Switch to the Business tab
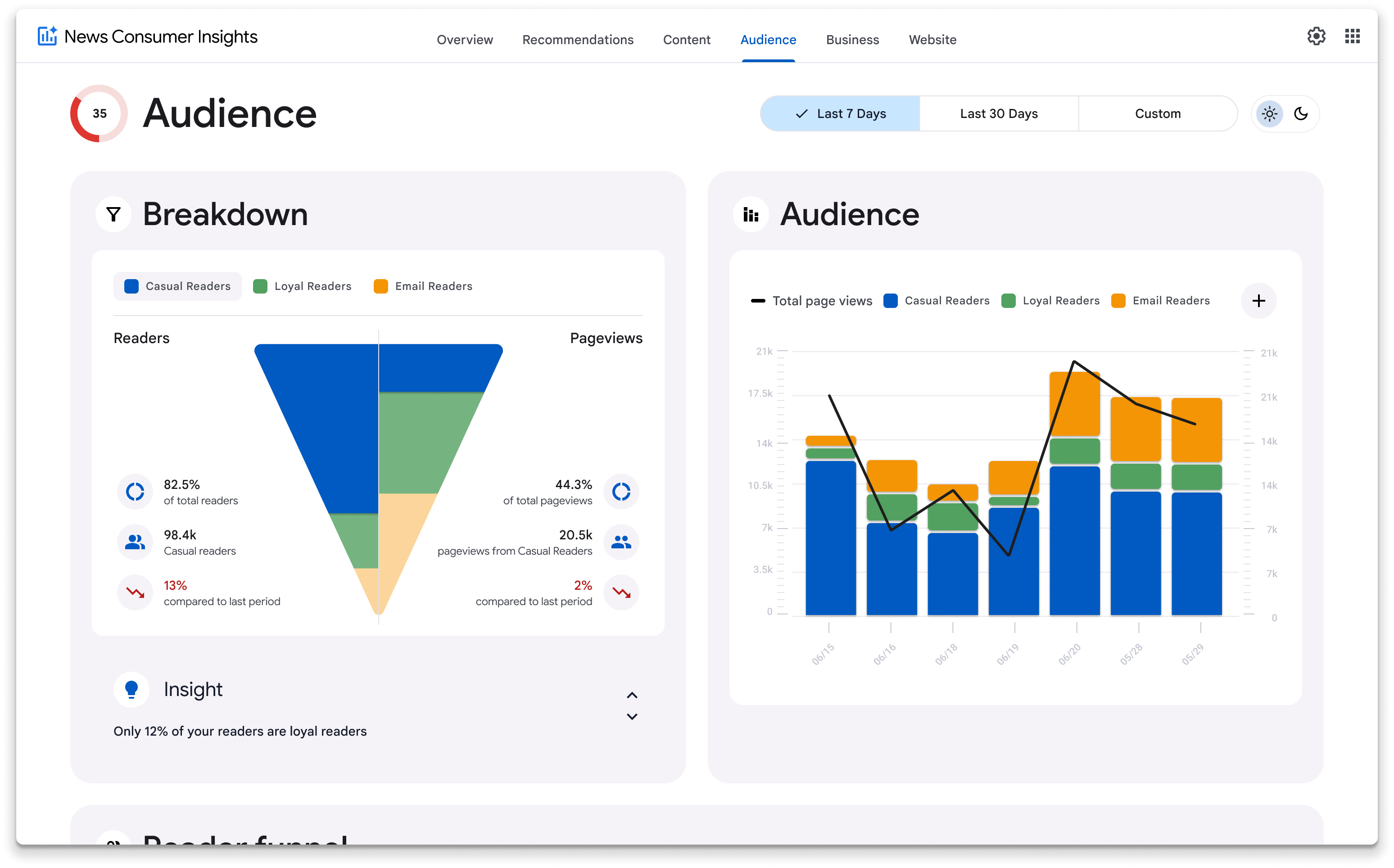The height and width of the screenshot is (868, 1394). click(x=852, y=40)
